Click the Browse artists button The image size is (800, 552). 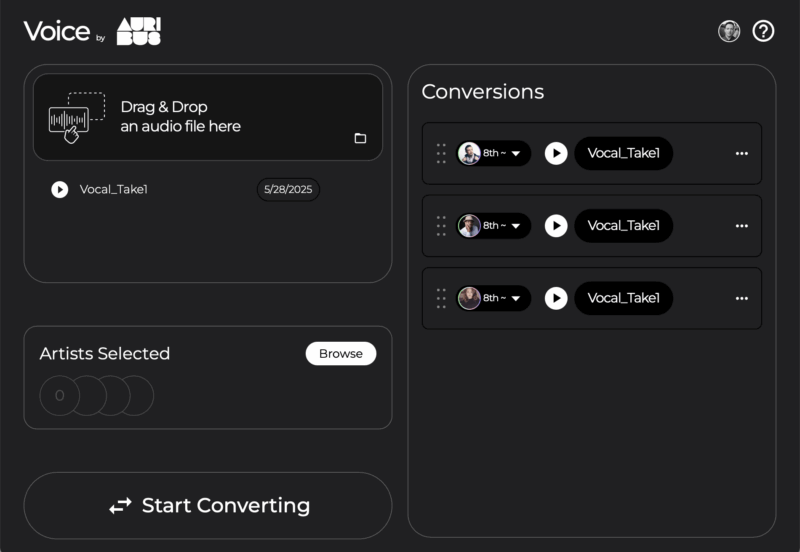pos(341,354)
